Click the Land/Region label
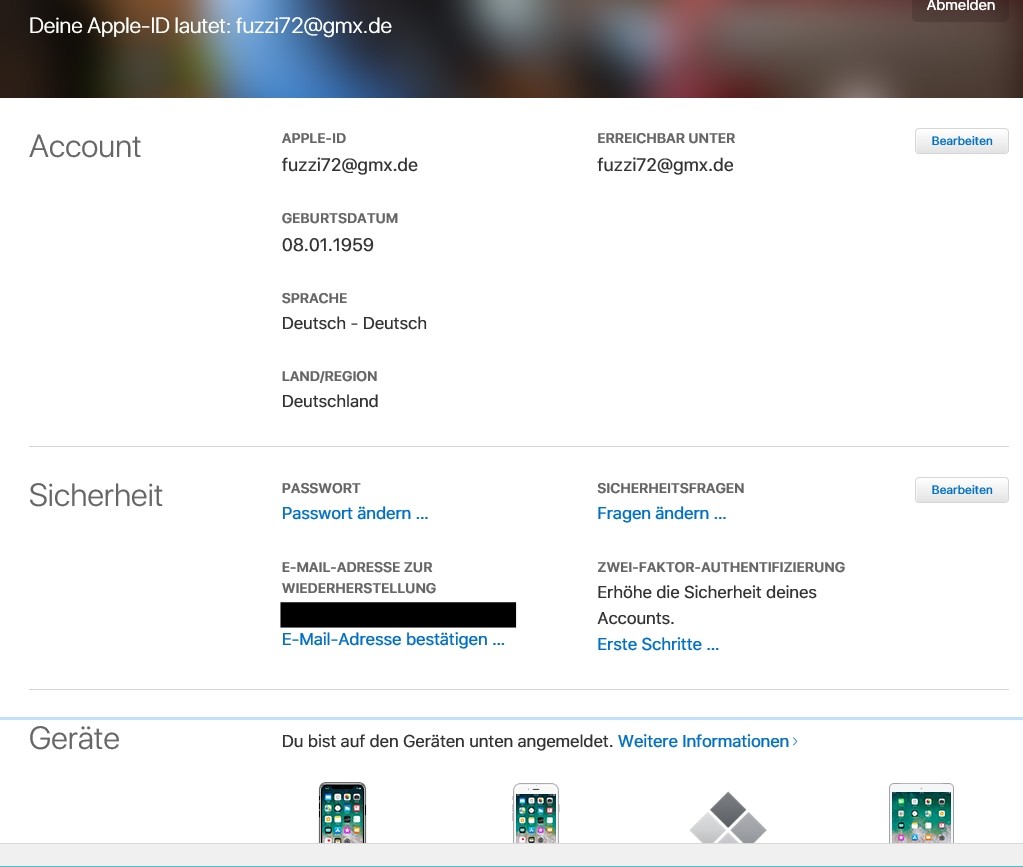The height and width of the screenshot is (867, 1023). (329, 376)
